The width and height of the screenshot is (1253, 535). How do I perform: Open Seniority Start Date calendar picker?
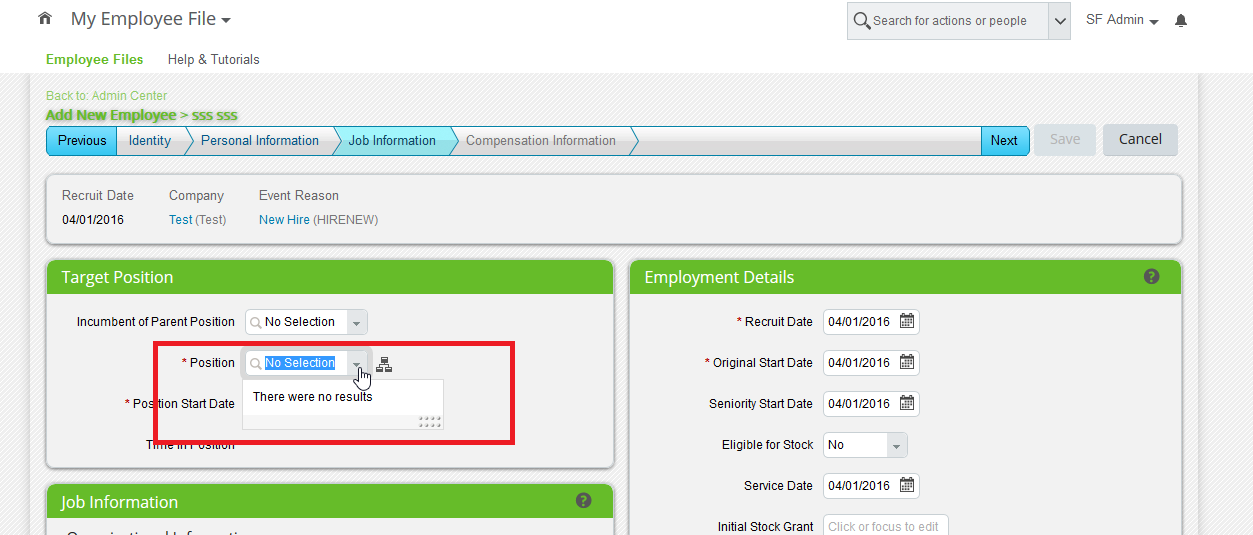907,404
